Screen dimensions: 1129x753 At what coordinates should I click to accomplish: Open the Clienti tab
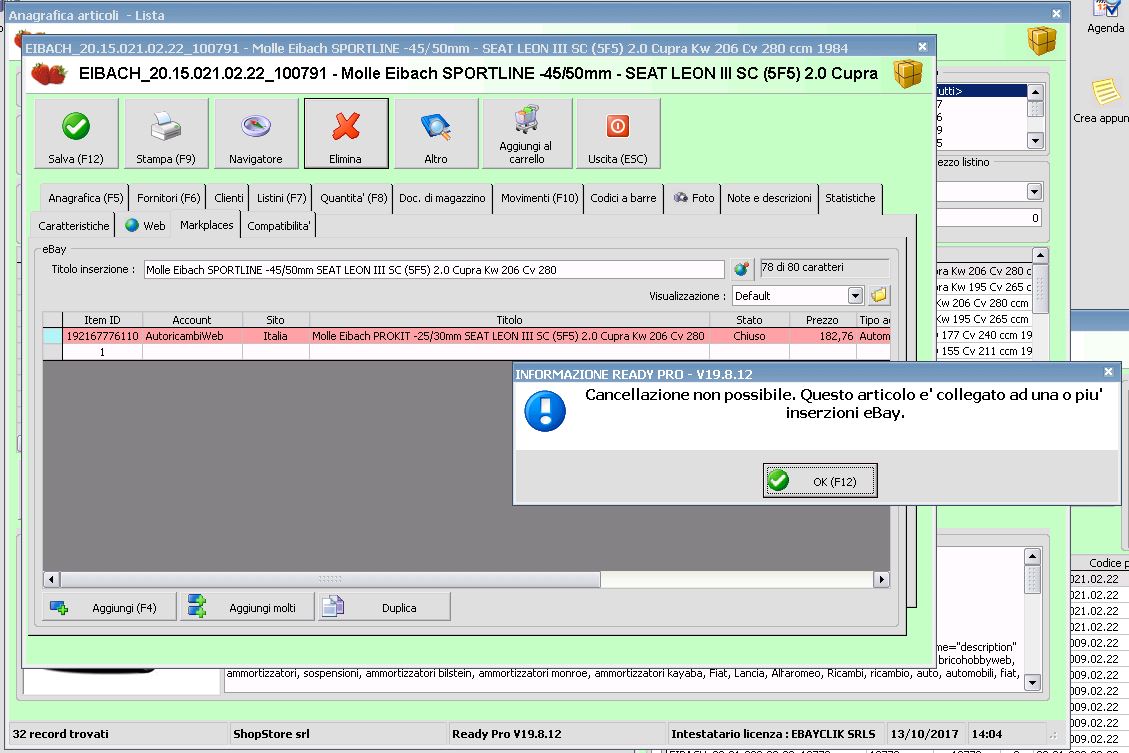coord(228,198)
